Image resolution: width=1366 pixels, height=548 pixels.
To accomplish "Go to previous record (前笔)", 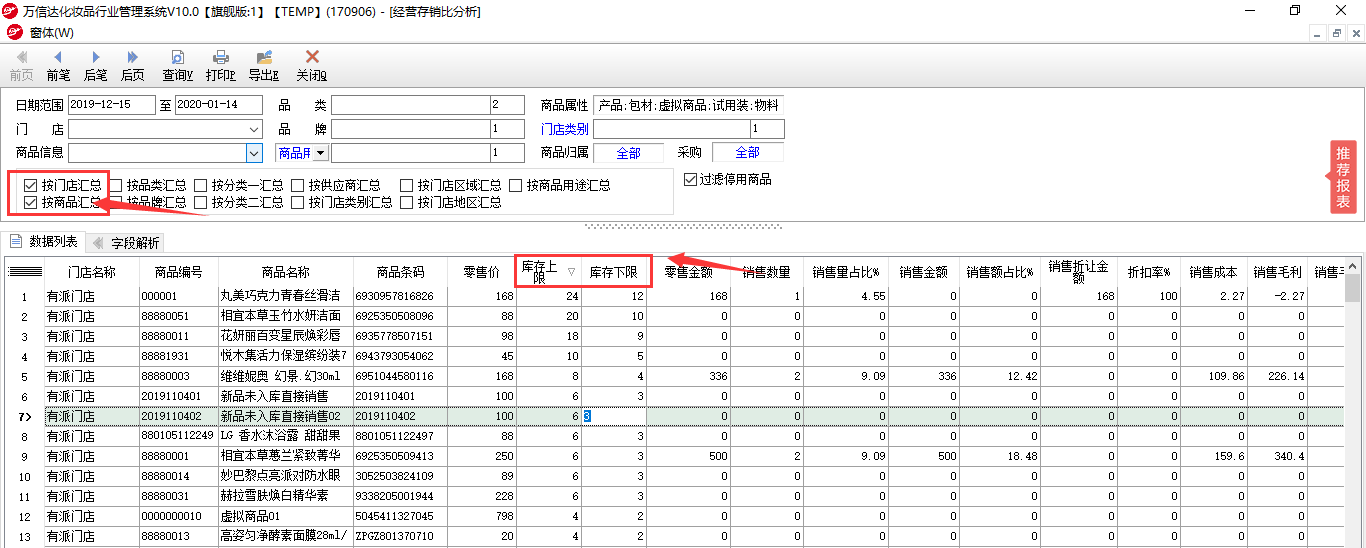I will pyautogui.click(x=58, y=65).
